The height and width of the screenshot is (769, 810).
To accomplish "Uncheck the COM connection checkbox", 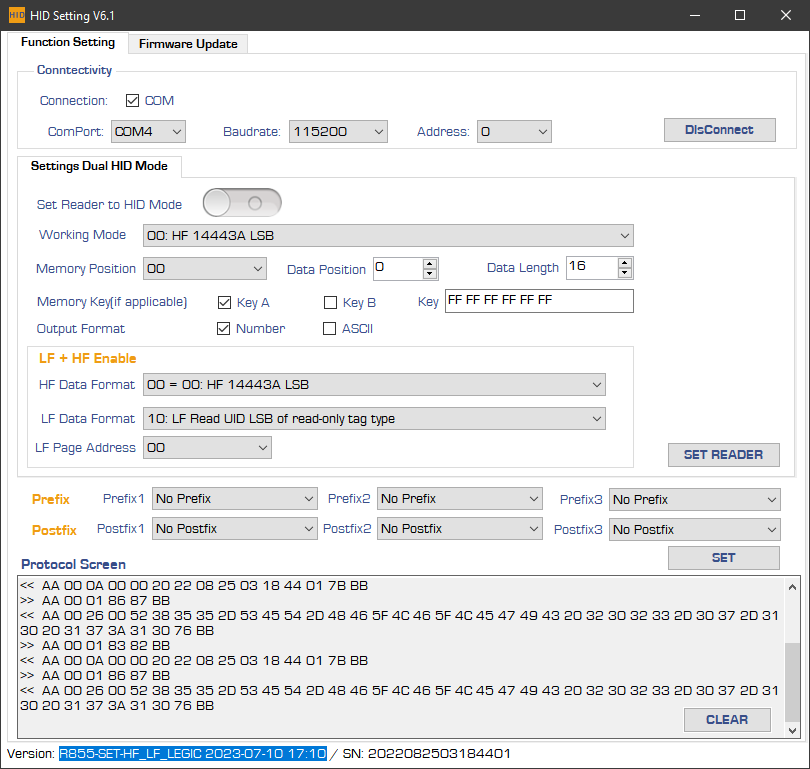I will point(133,100).
